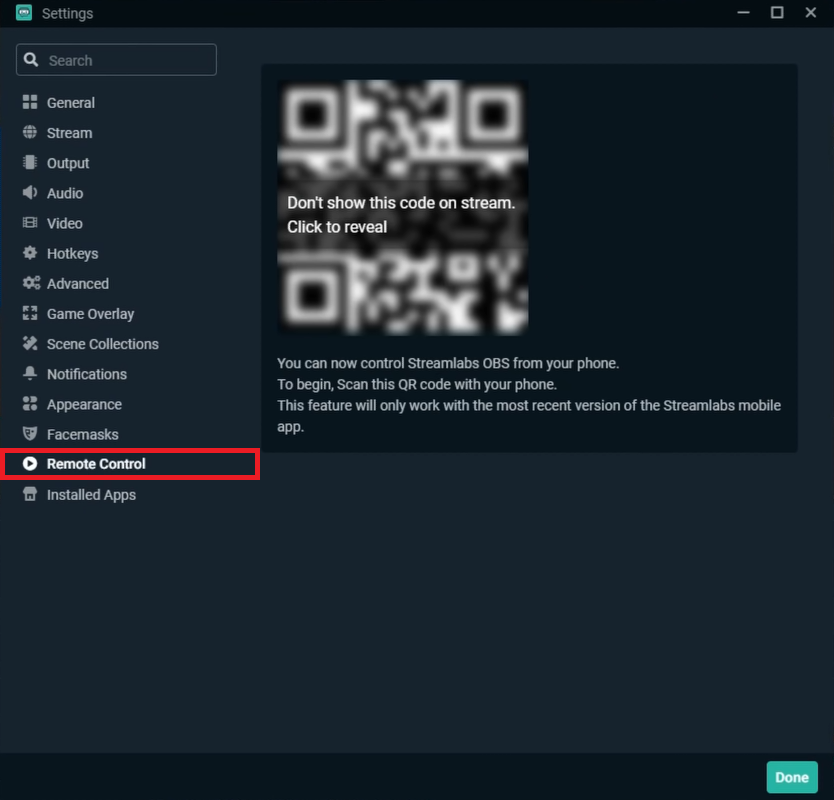834x800 pixels.
Task: Go to Notifications settings
Action: tap(87, 374)
